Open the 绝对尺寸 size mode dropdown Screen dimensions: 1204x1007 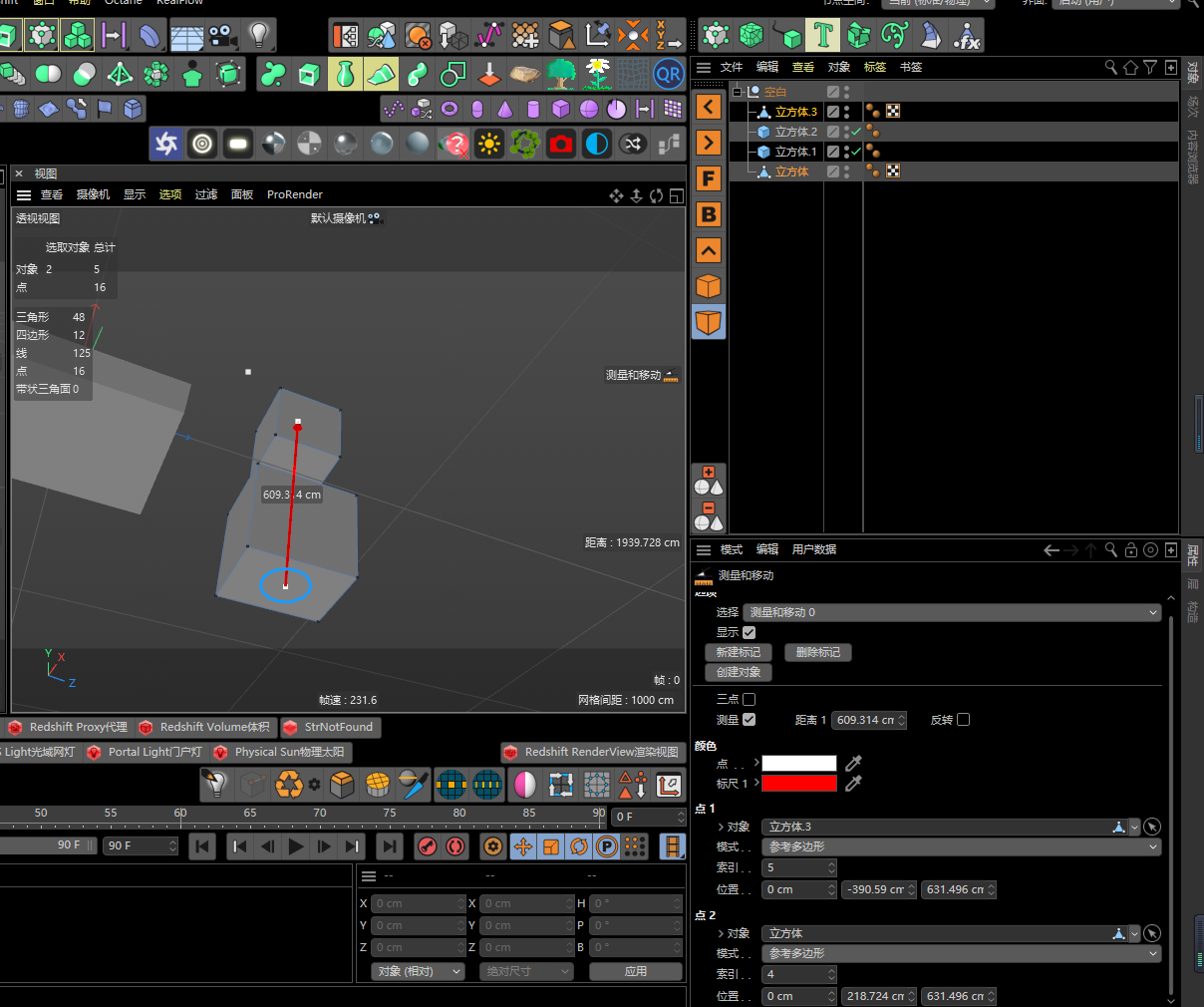click(x=526, y=971)
